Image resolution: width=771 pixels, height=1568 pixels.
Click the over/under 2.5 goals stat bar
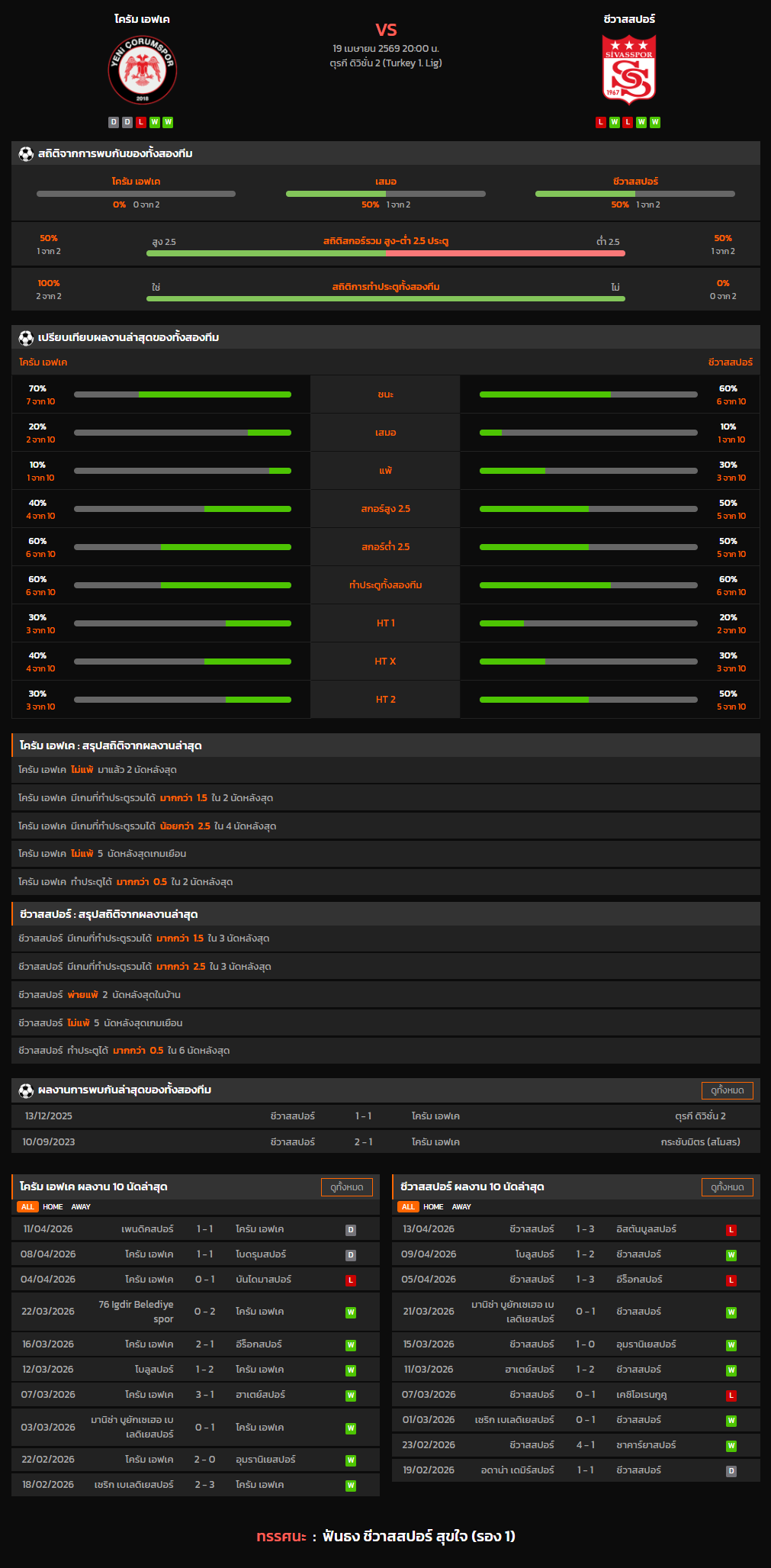click(x=385, y=253)
